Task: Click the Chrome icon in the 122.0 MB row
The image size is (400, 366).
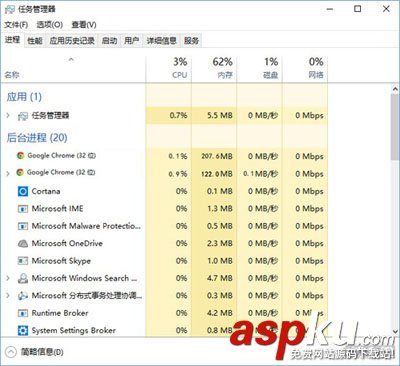Action: coord(20,172)
